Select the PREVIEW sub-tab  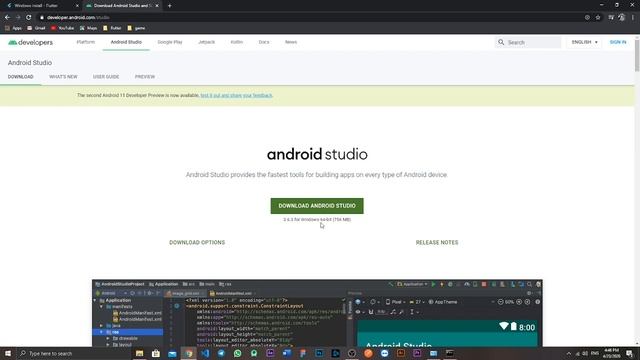tap(145, 77)
